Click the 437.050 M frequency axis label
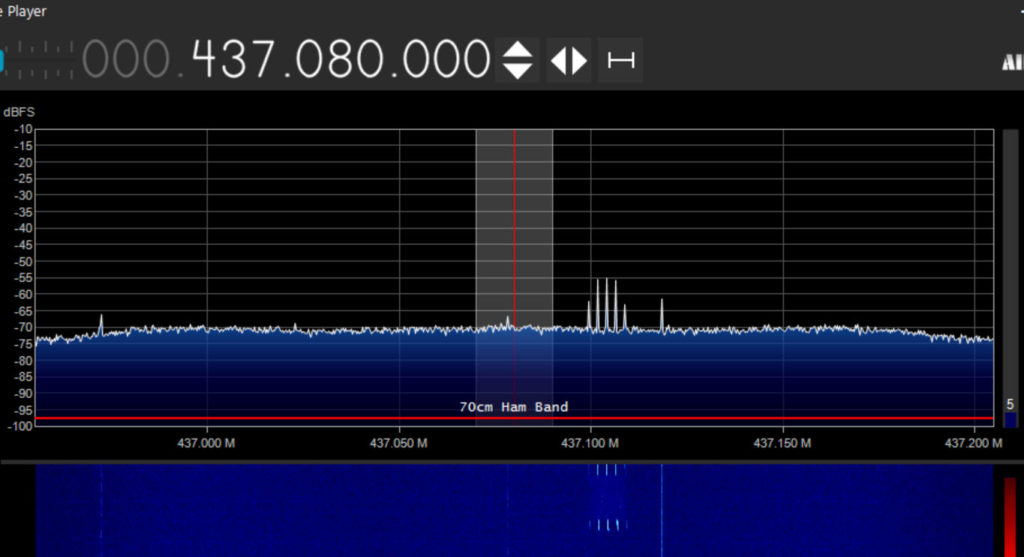This screenshot has height=557, width=1024. point(398,442)
